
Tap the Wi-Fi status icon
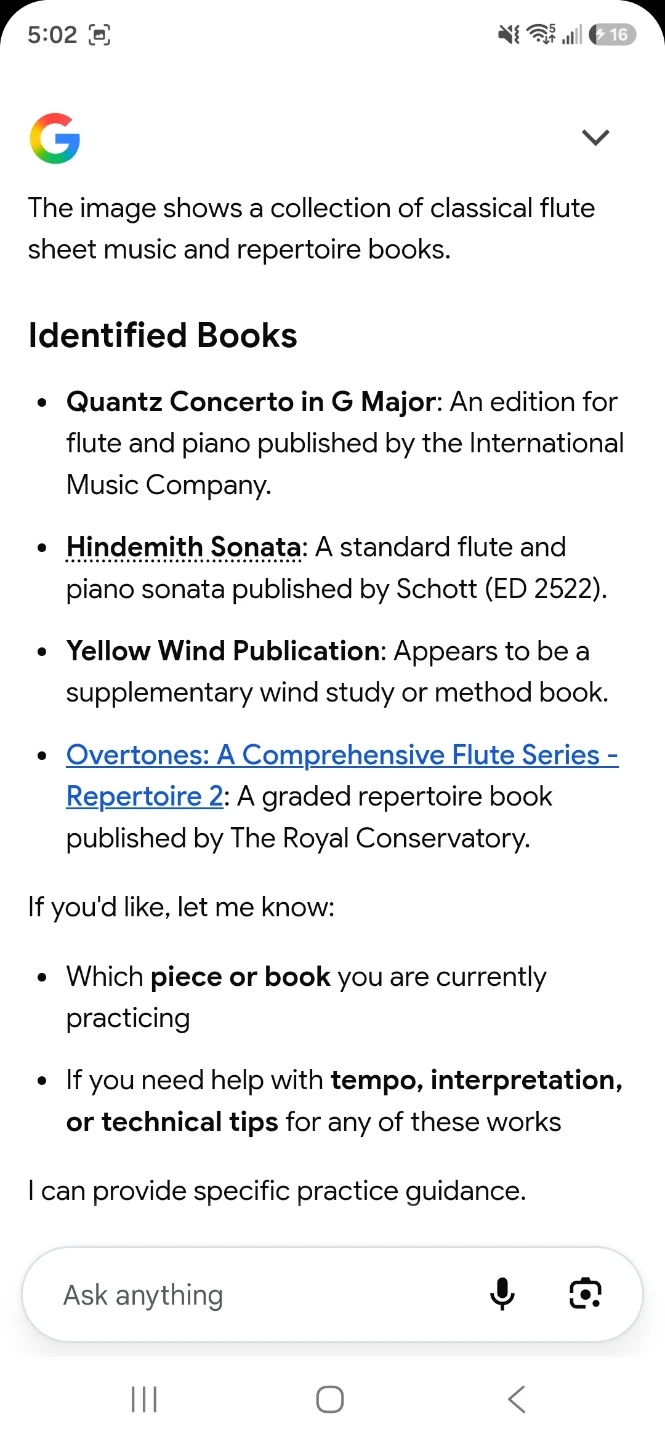pos(541,35)
